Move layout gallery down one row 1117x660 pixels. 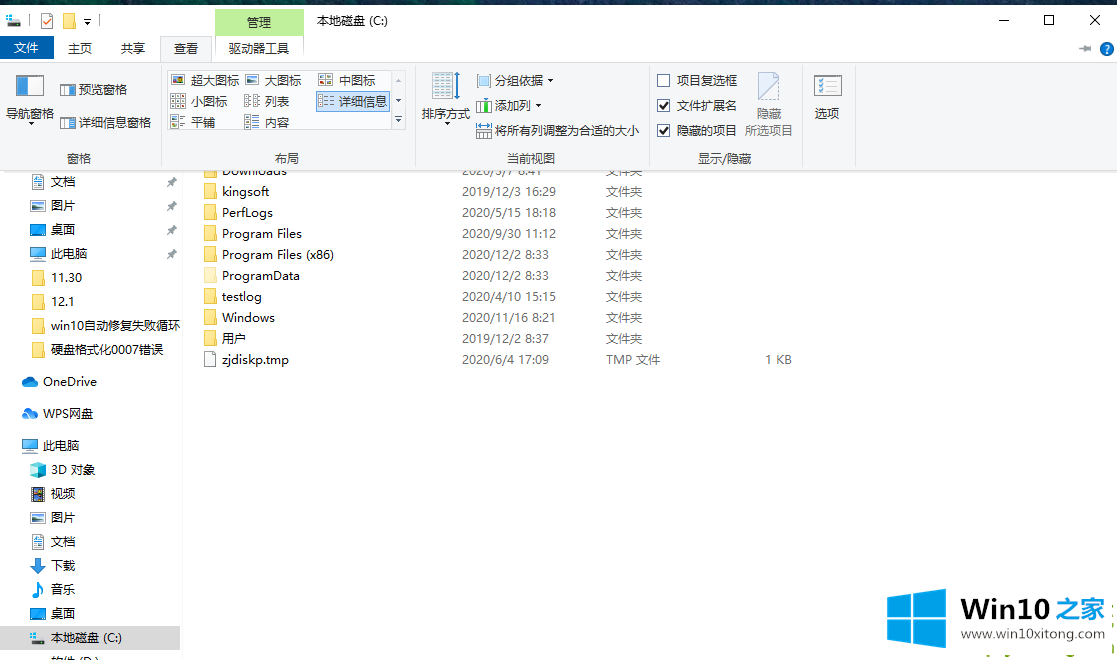coord(398,100)
